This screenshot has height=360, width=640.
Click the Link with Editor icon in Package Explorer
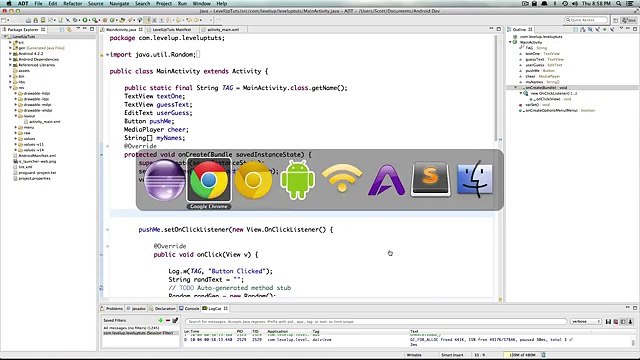(69, 29)
